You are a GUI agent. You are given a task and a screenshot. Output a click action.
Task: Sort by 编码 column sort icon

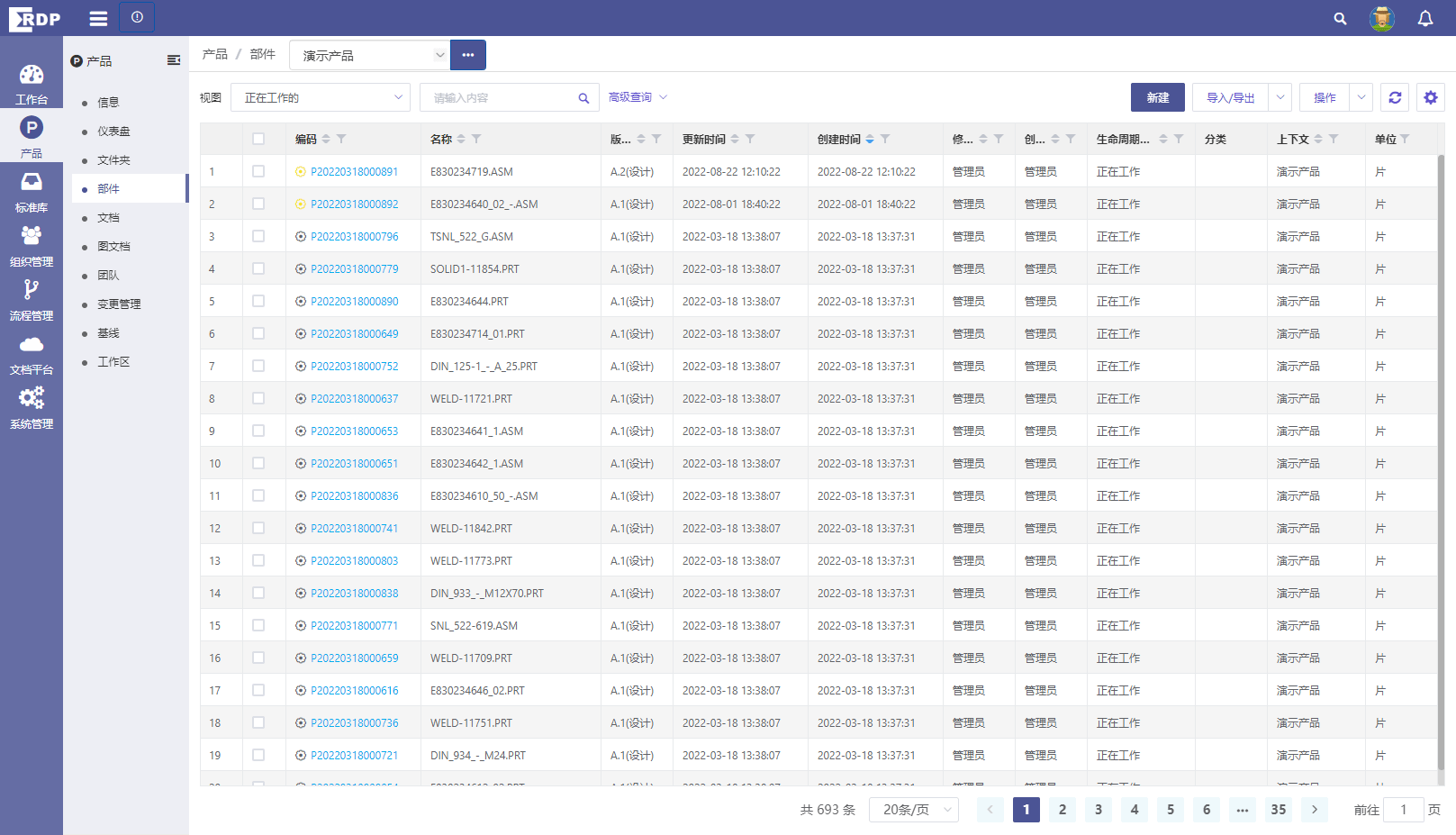326,139
